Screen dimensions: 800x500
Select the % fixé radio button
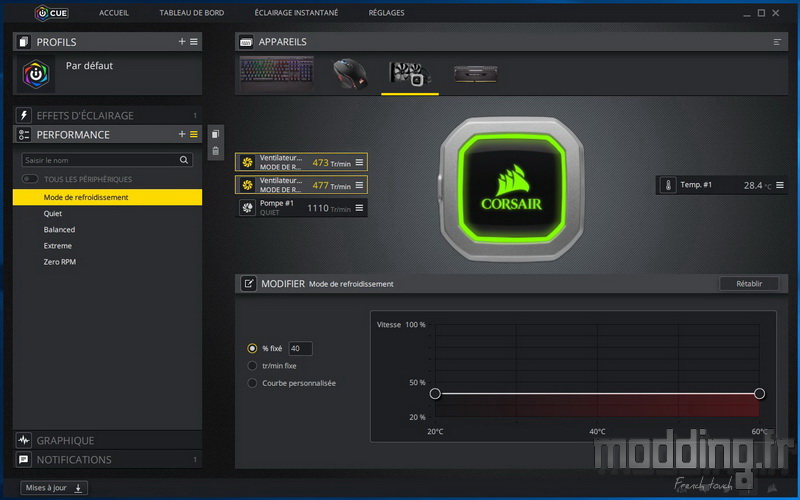click(252, 348)
